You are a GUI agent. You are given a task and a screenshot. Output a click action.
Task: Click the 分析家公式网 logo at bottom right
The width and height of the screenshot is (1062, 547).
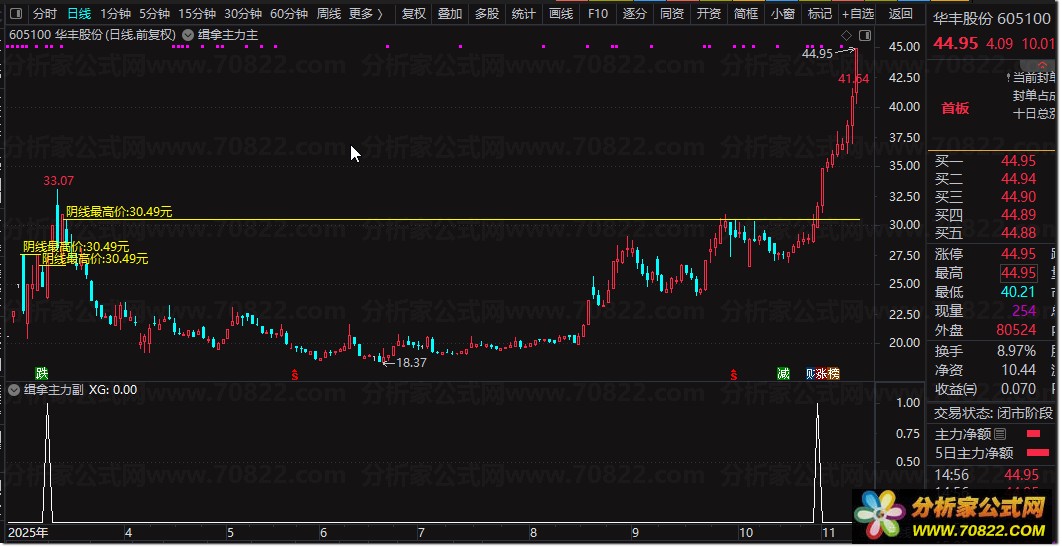tap(951, 516)
